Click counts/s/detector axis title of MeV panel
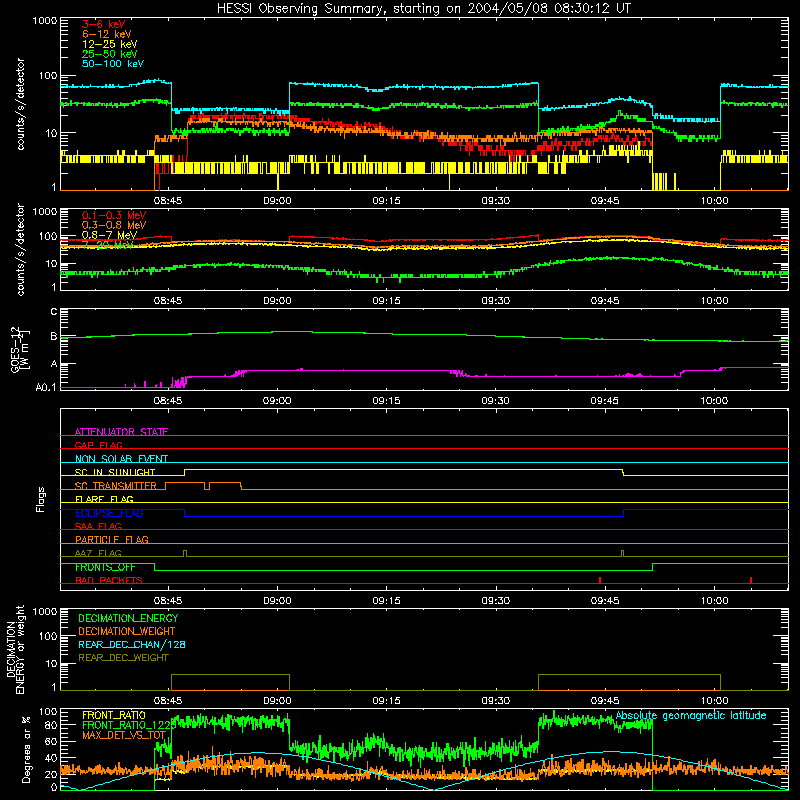 coord(20,249)
